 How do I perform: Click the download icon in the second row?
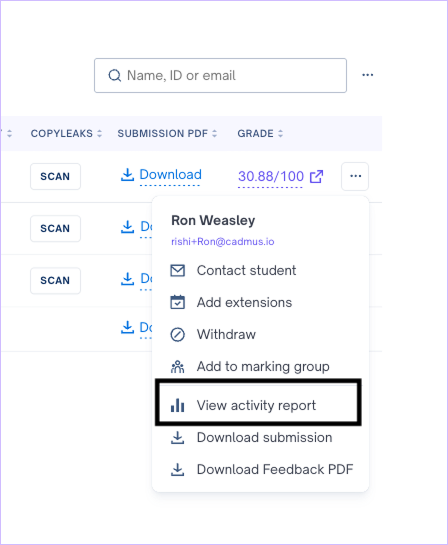pyautogui.click(x=127, y=227)
